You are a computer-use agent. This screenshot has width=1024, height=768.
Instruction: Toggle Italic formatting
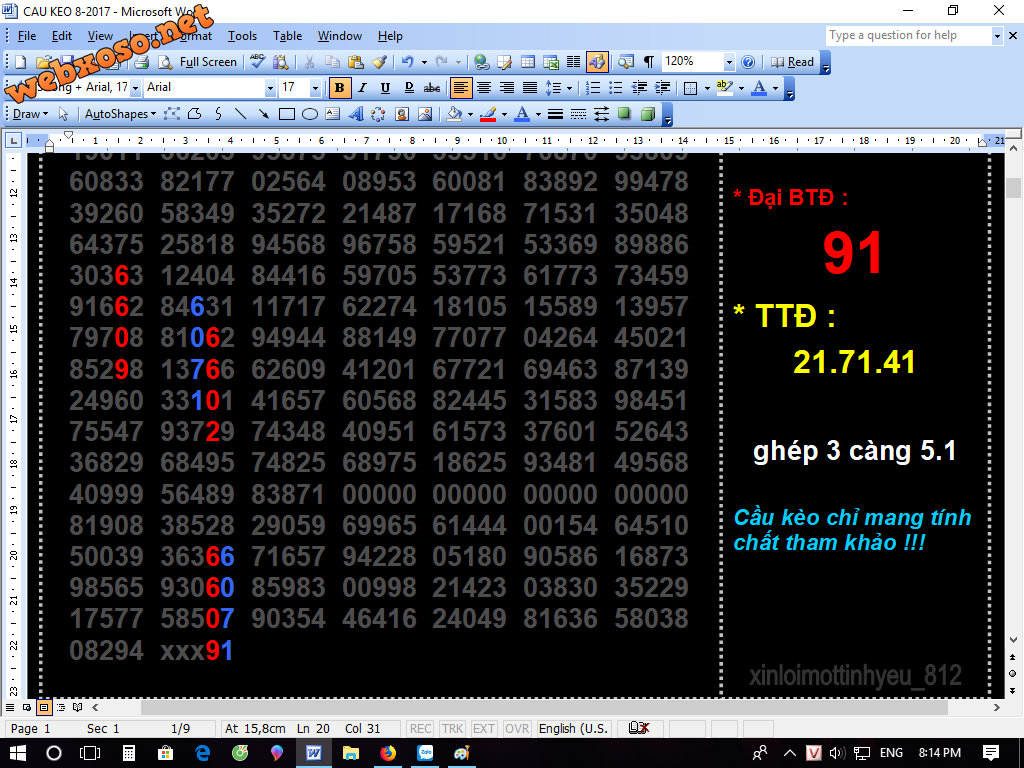[362, 88]
